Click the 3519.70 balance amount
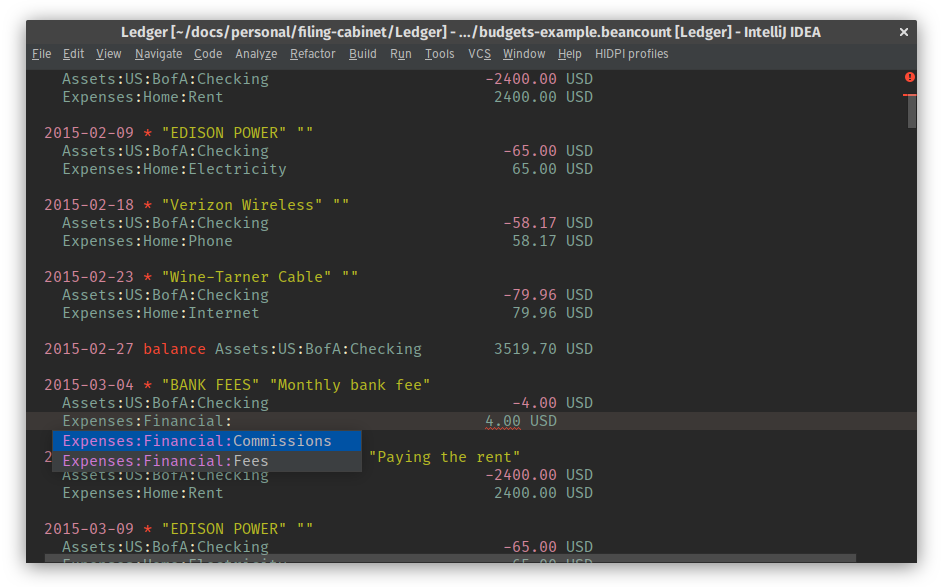Screen dimensions: 943x587 [525, 349]
